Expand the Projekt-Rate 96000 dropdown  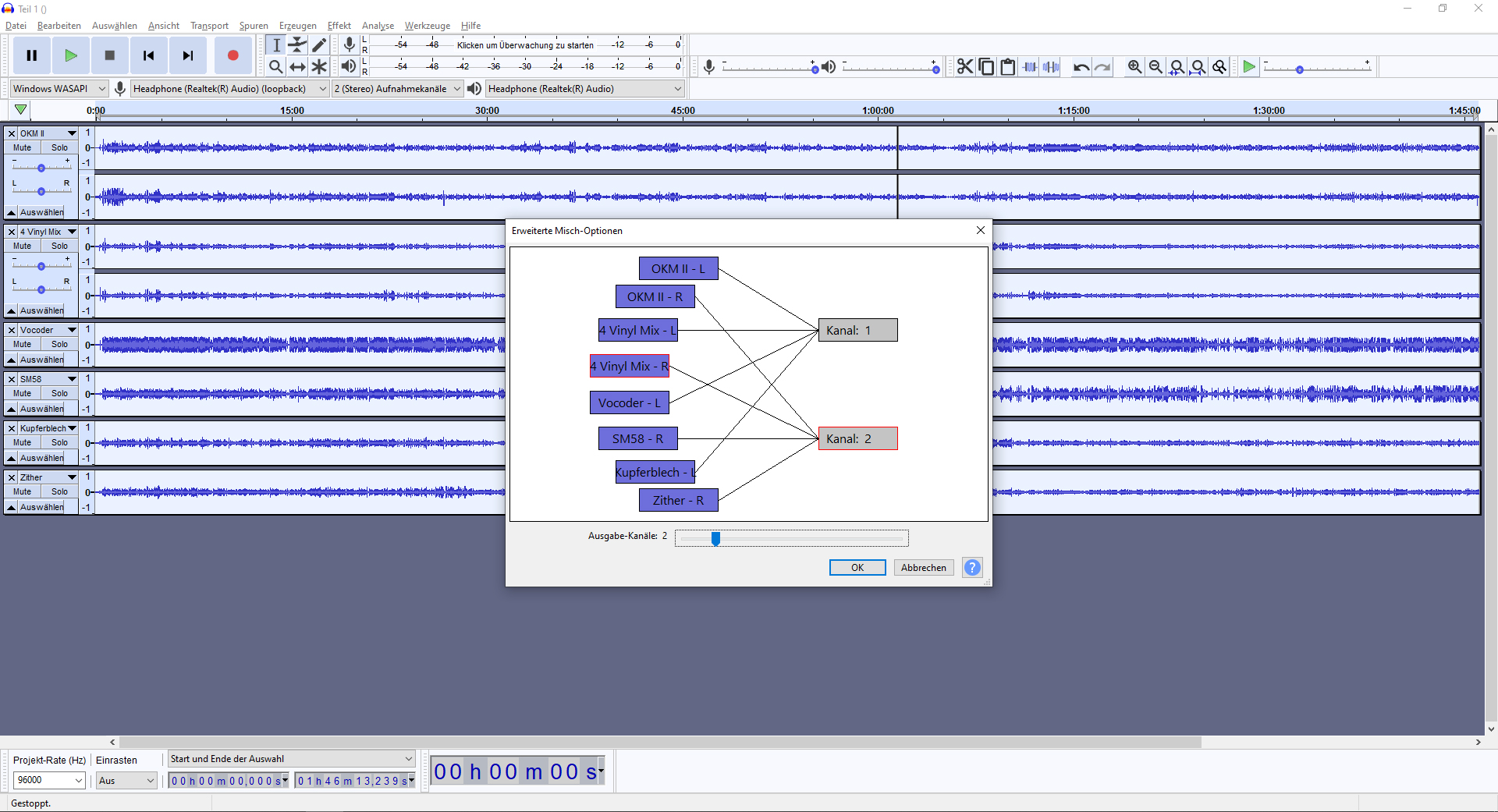[49, 780]
